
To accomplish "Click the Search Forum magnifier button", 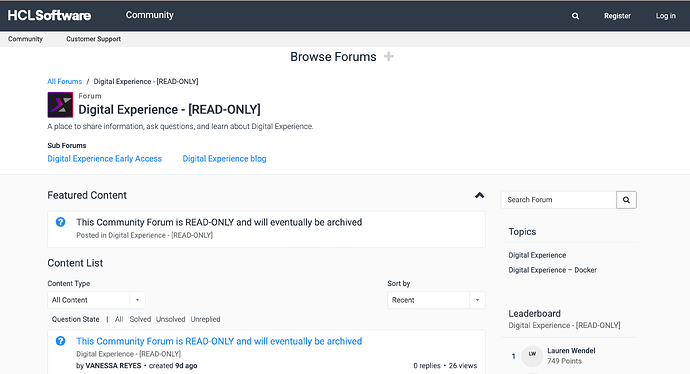I will click(x=626, y=200).
